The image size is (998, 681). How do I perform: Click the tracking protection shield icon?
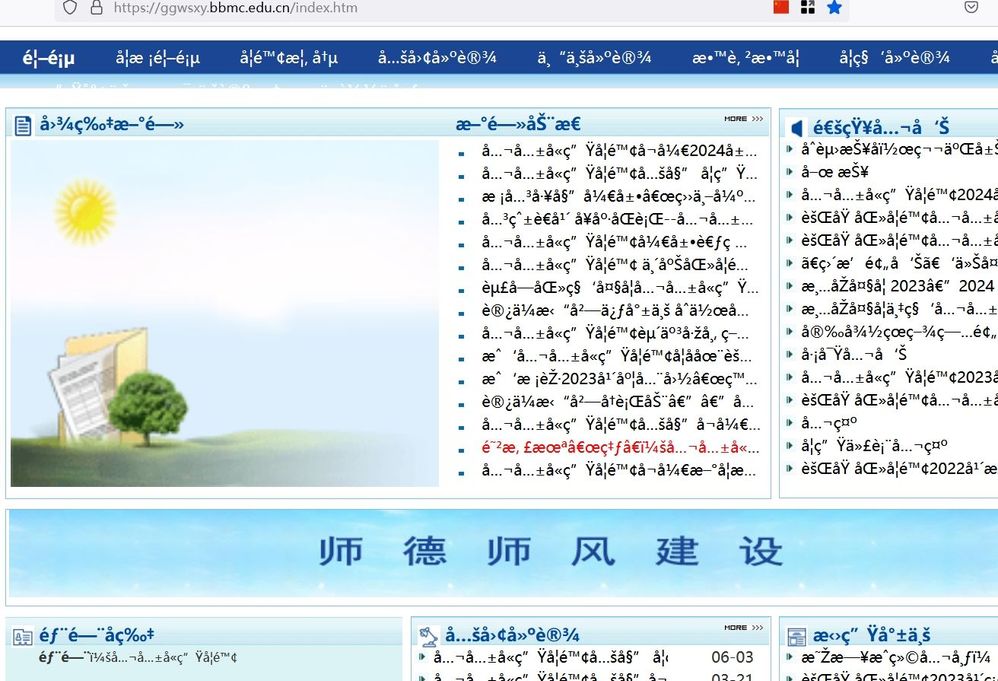(70, 8)
